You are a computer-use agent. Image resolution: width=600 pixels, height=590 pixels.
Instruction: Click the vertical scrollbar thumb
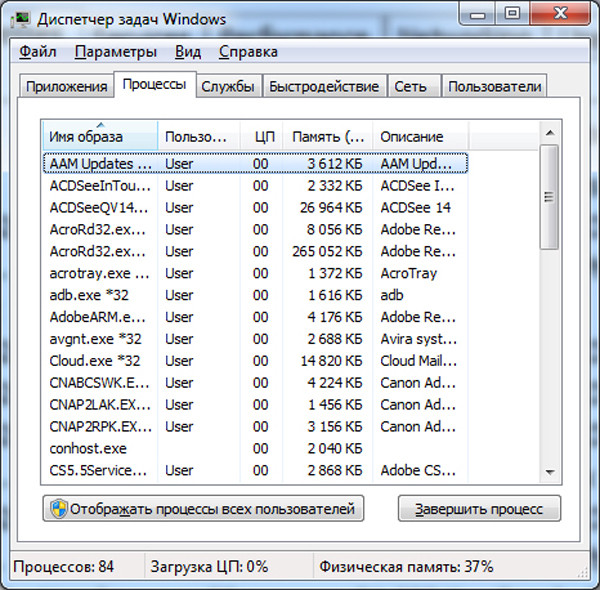point(549,203)
